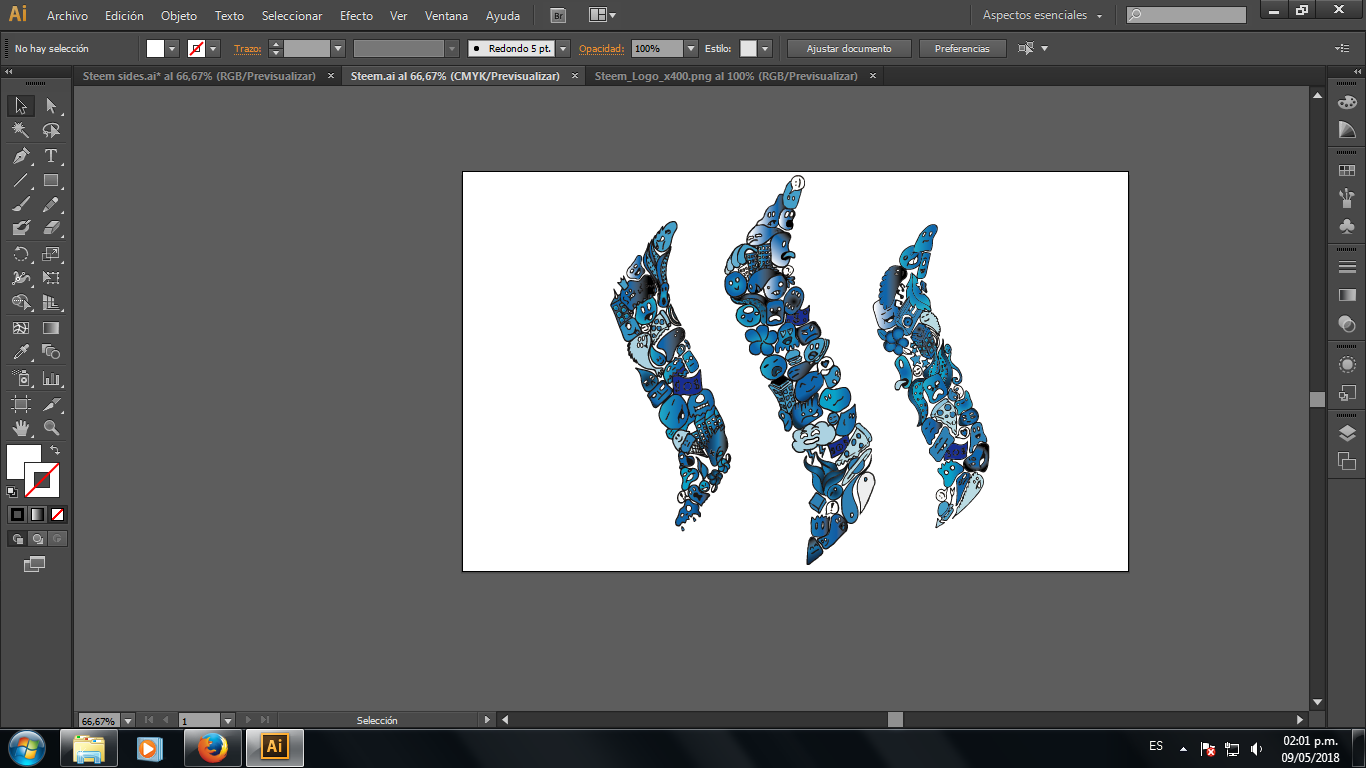Image resolution: width=1366 pixels, height=768 pixels.
Task: Launch Firefox from the taskbar
Action: pos(212,747)
